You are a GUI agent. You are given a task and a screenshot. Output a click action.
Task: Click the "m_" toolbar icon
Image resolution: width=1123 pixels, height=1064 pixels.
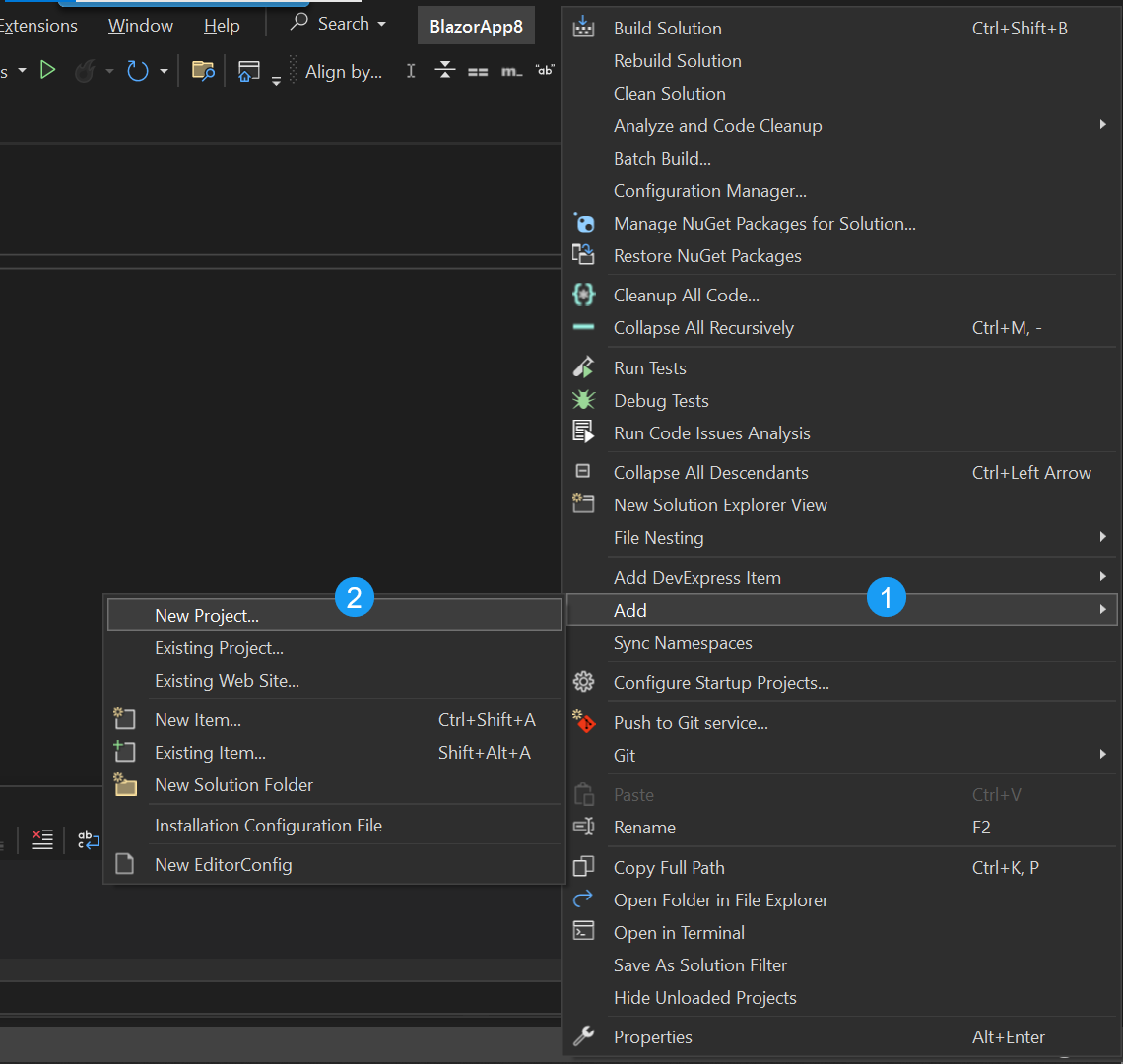[511, 71]
